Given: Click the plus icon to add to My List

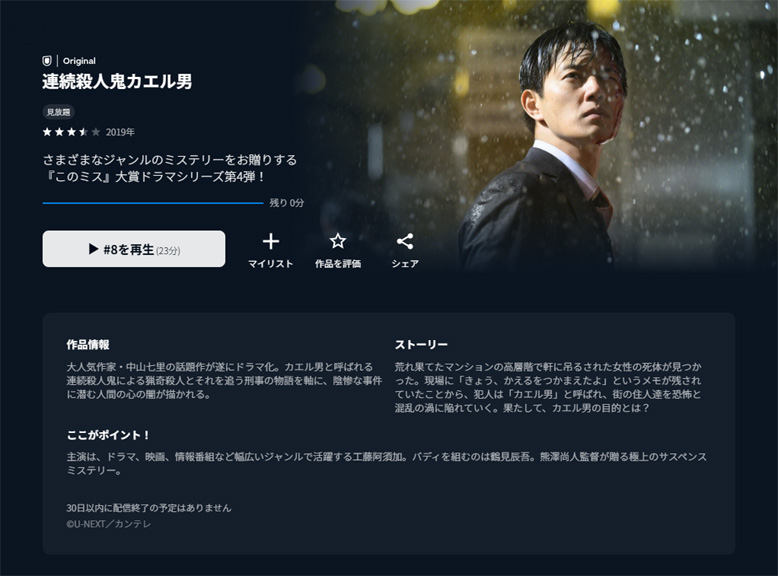Looking at the screenshot, I should [270, 242].
